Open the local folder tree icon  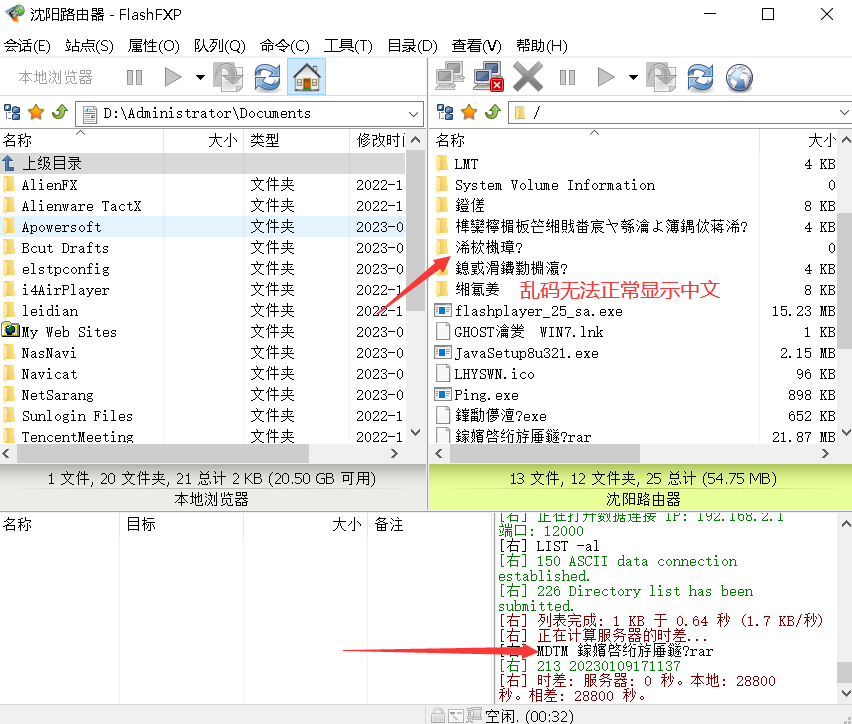pos(12,113)
